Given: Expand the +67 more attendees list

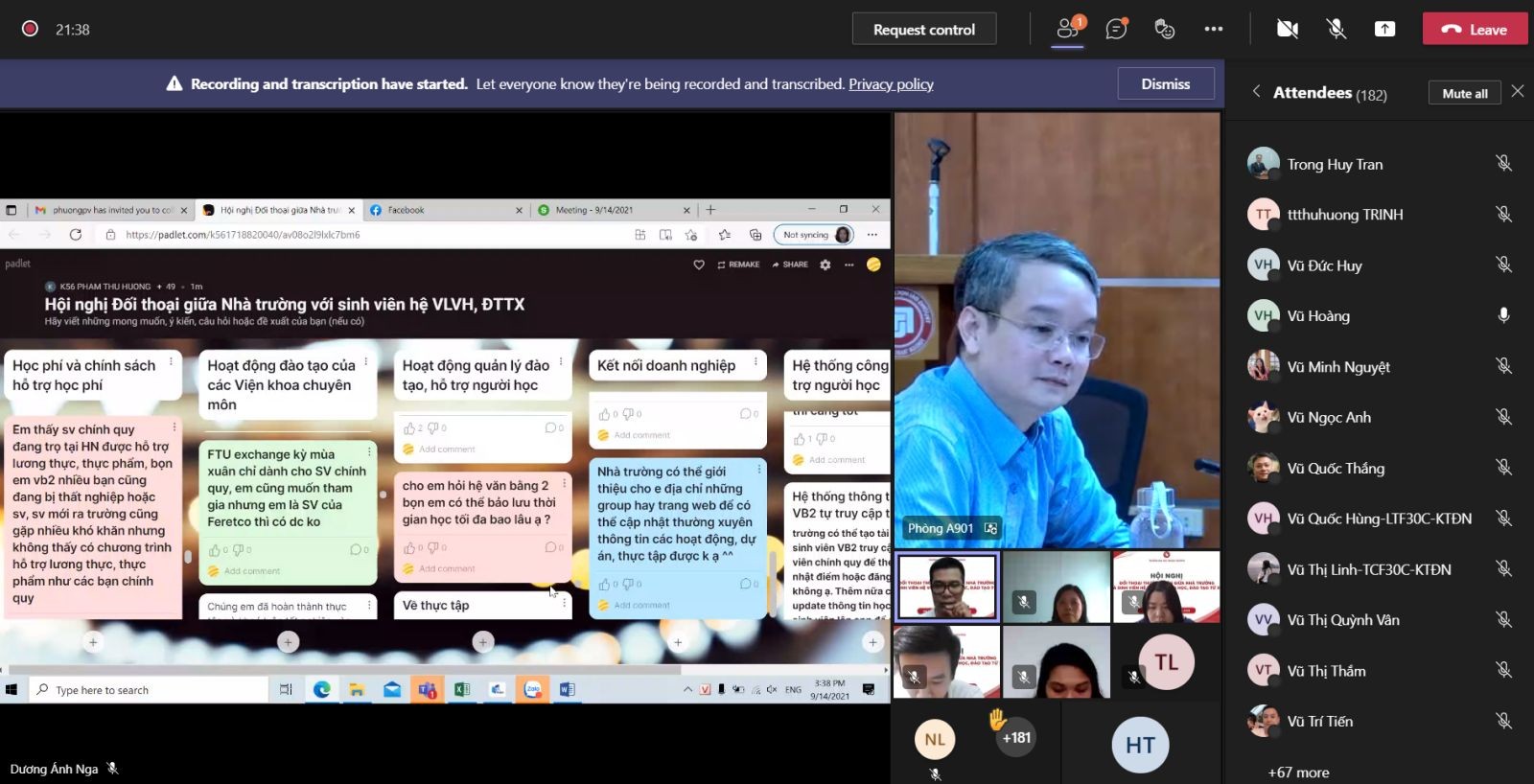Looking at the screenshot, I should 1298,772.
